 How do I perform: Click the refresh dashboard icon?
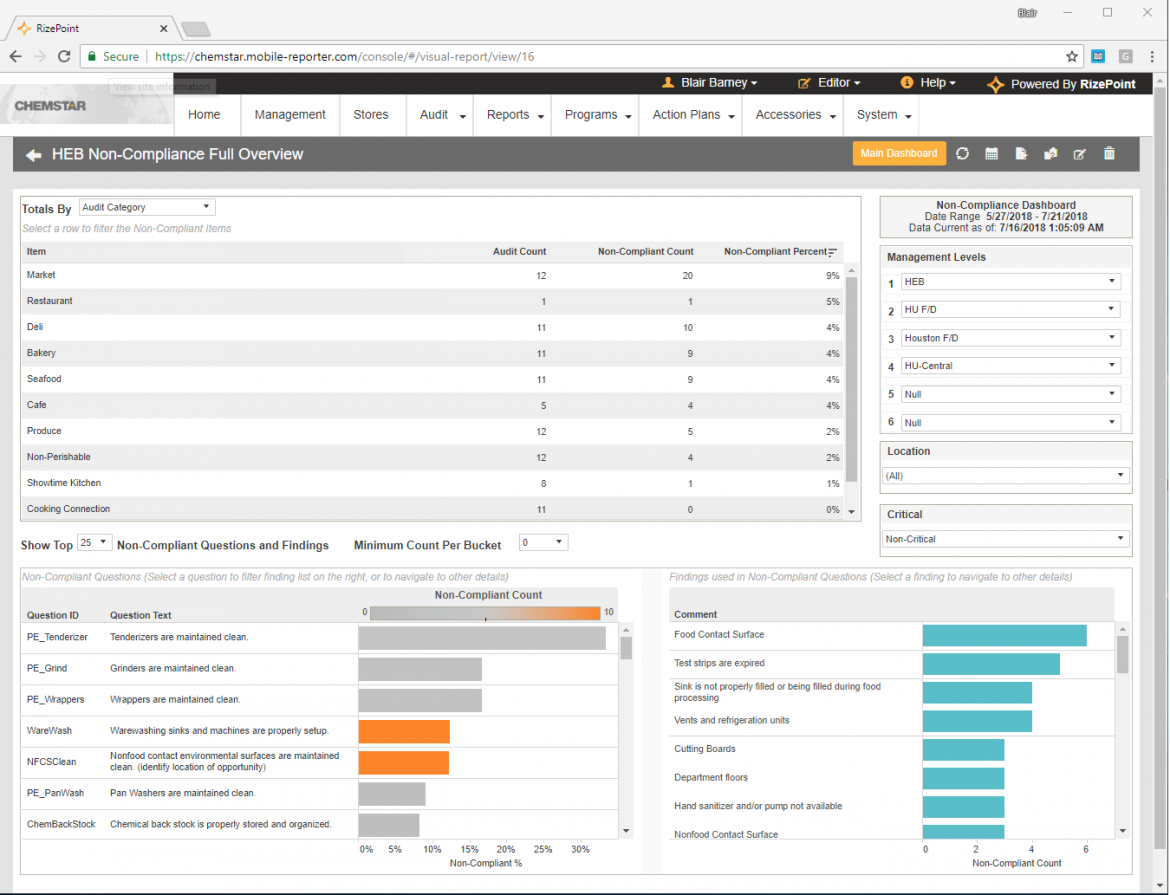[963, 154]
